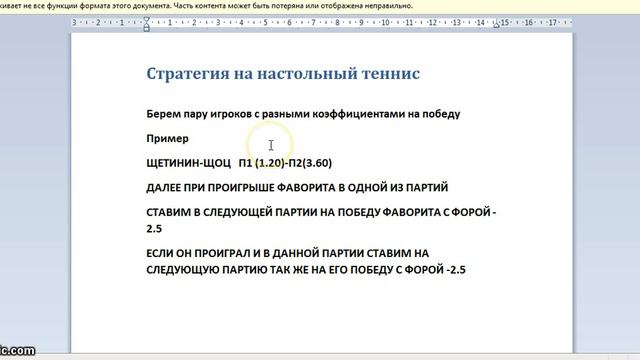Click the right indent marker on the ruler

tap(496, 25)
